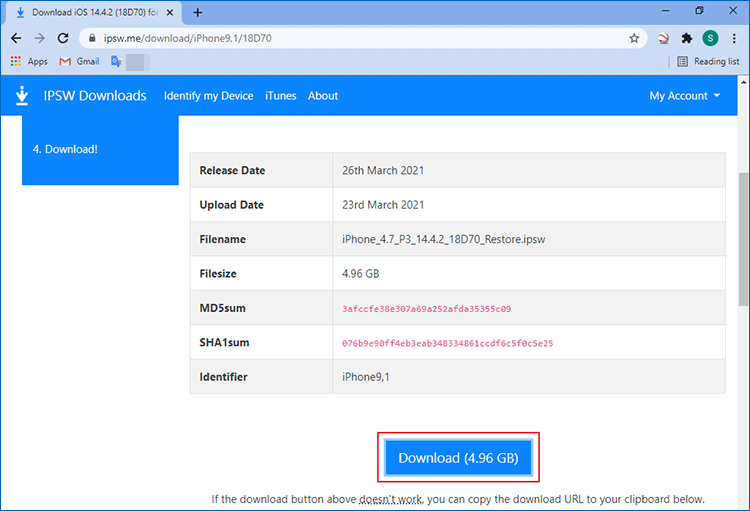Bookmark this page with the star icon
The image size is (750, 511).
[x=634, y=38]
